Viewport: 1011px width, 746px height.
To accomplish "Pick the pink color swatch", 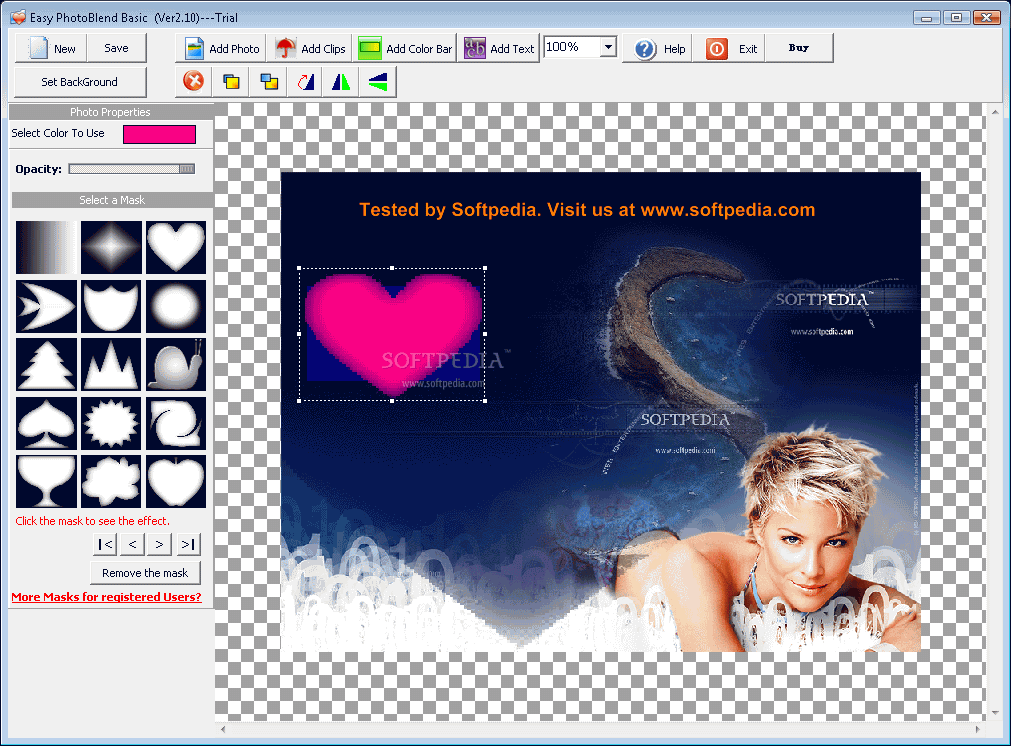I will pos(159,134).
